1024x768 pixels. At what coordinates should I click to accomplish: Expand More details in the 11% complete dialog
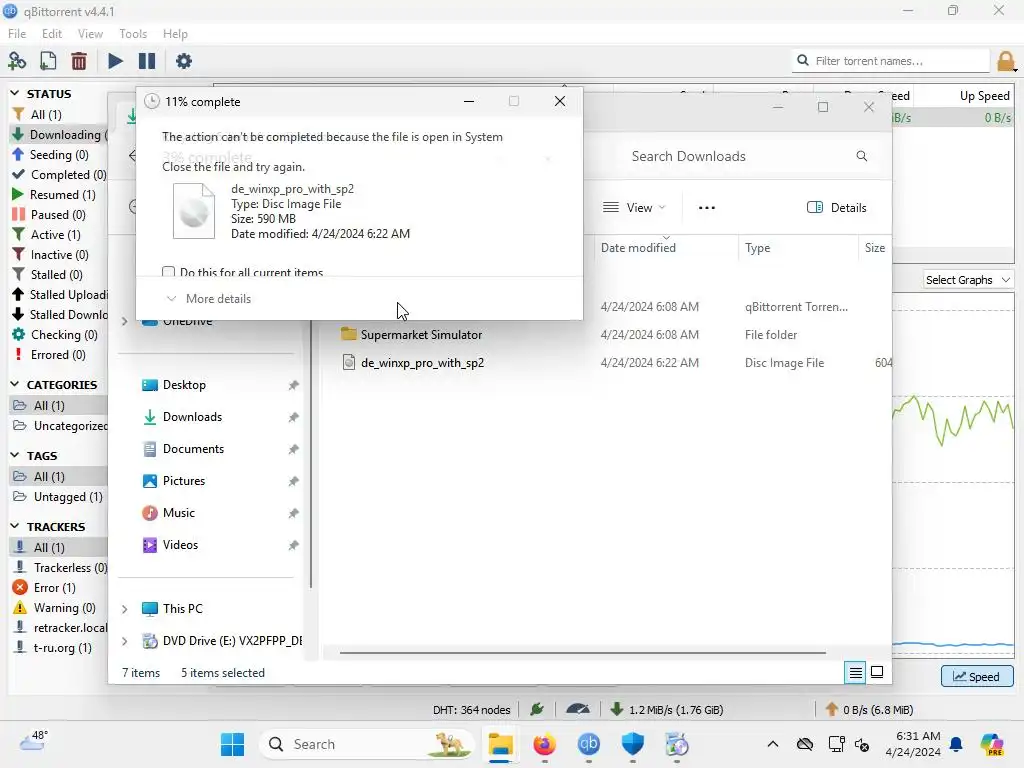coord(209,298)
